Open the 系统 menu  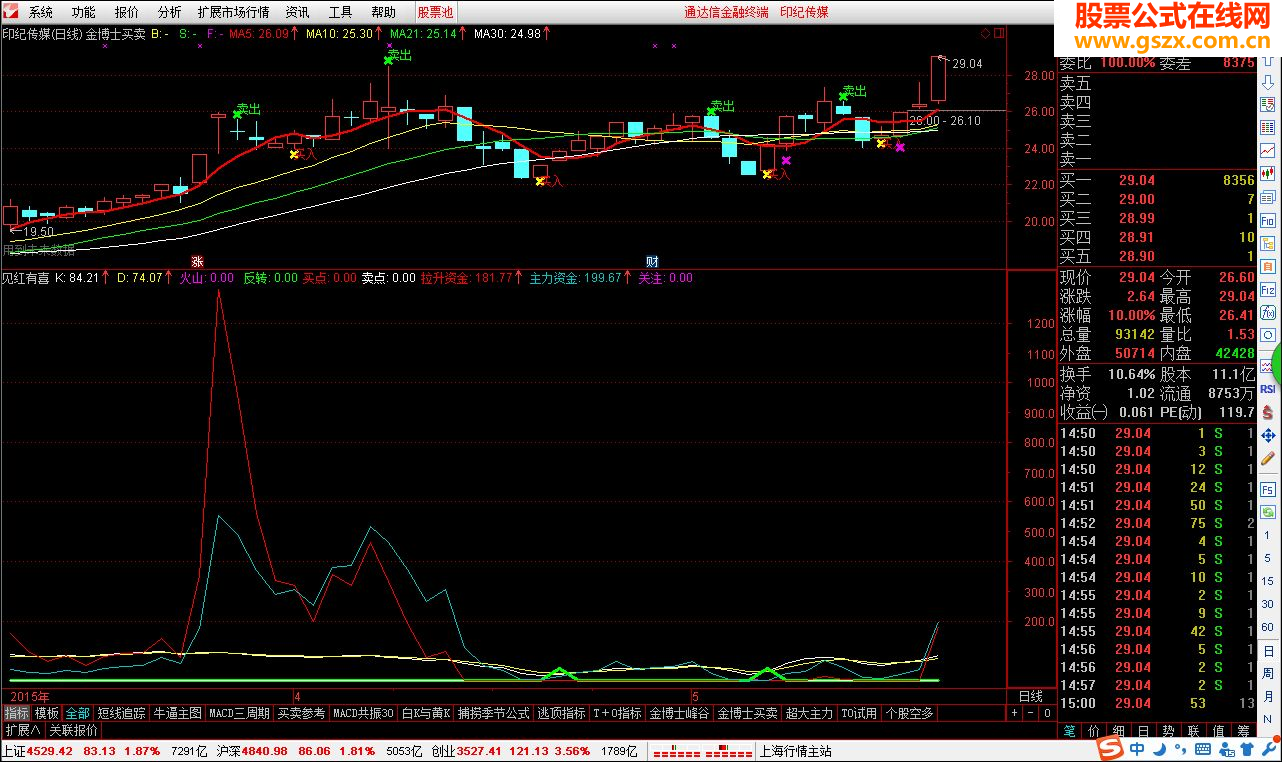point(41,12)
